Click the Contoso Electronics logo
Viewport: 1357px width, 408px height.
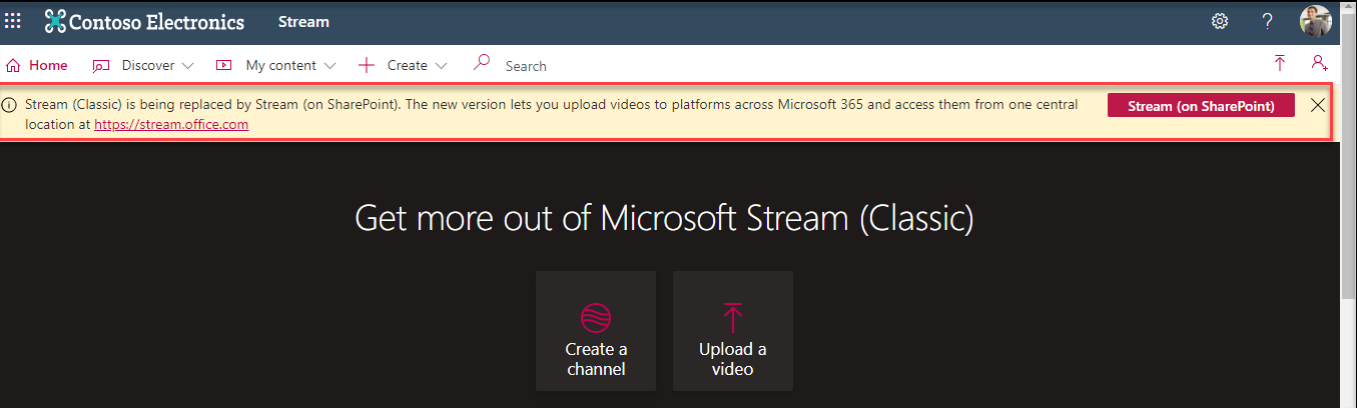click(x=144, y=22)
